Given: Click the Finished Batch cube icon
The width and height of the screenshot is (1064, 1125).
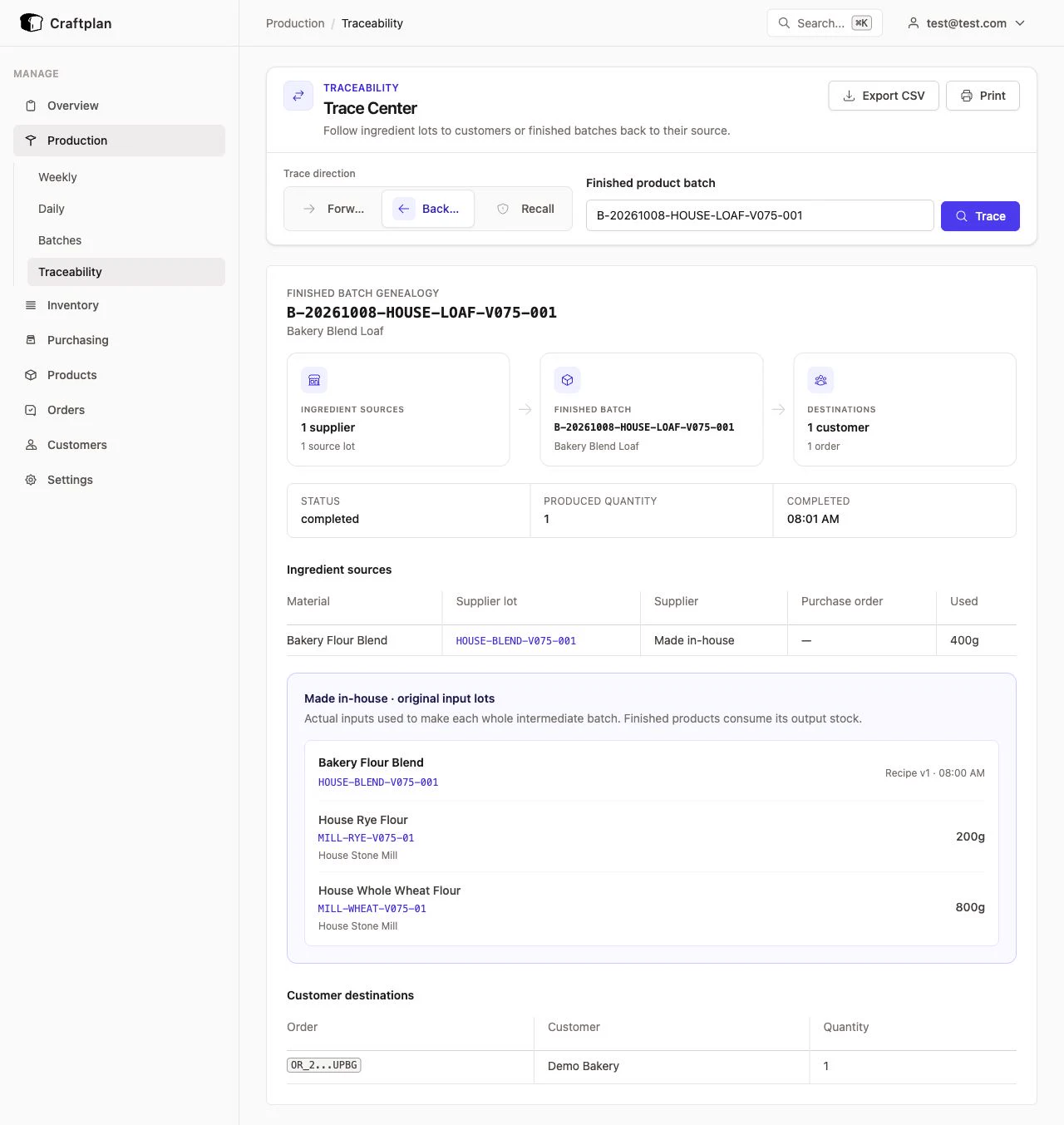Looking at the screenshot, I should coord(568,380).
